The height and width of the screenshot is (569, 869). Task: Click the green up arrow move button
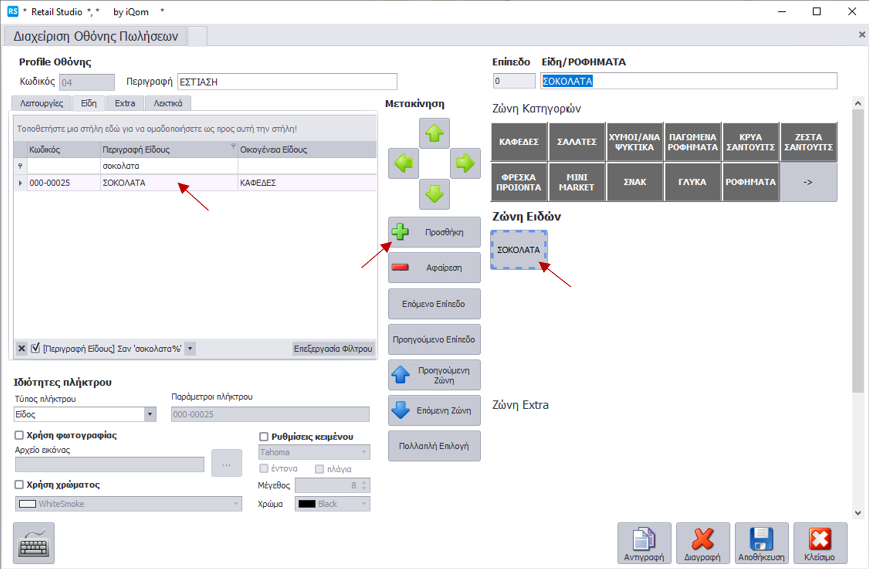(434, 133)
